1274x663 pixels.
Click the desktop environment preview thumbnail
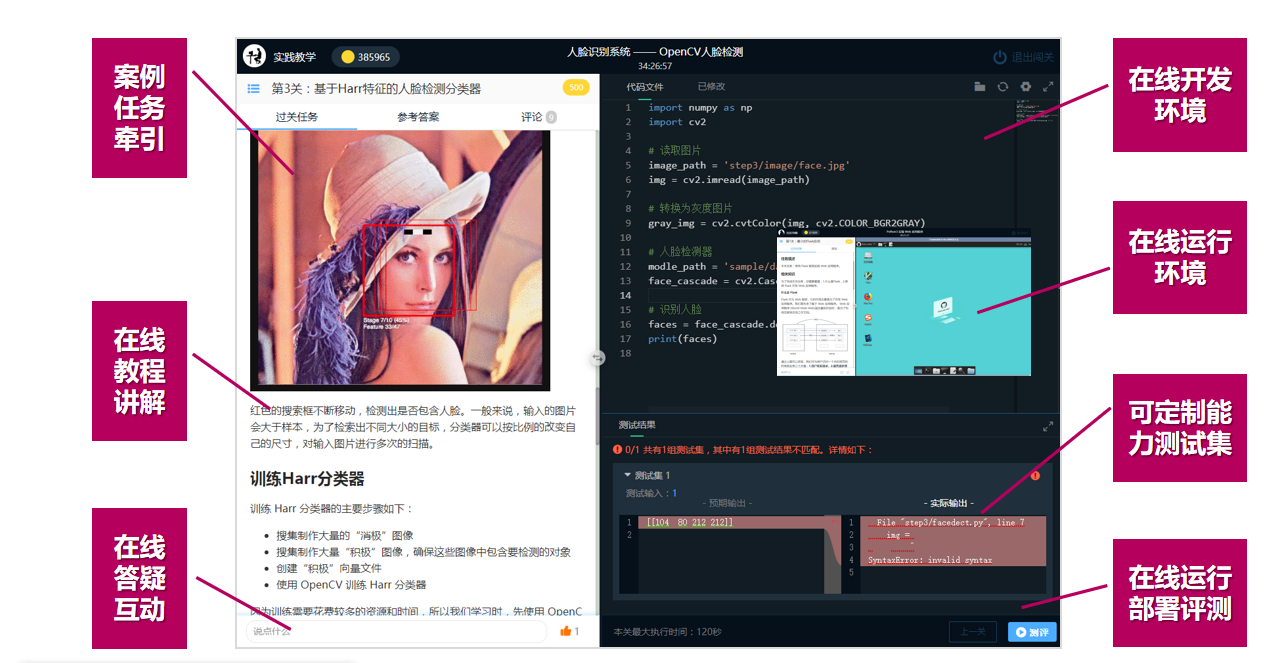point(904,302)
